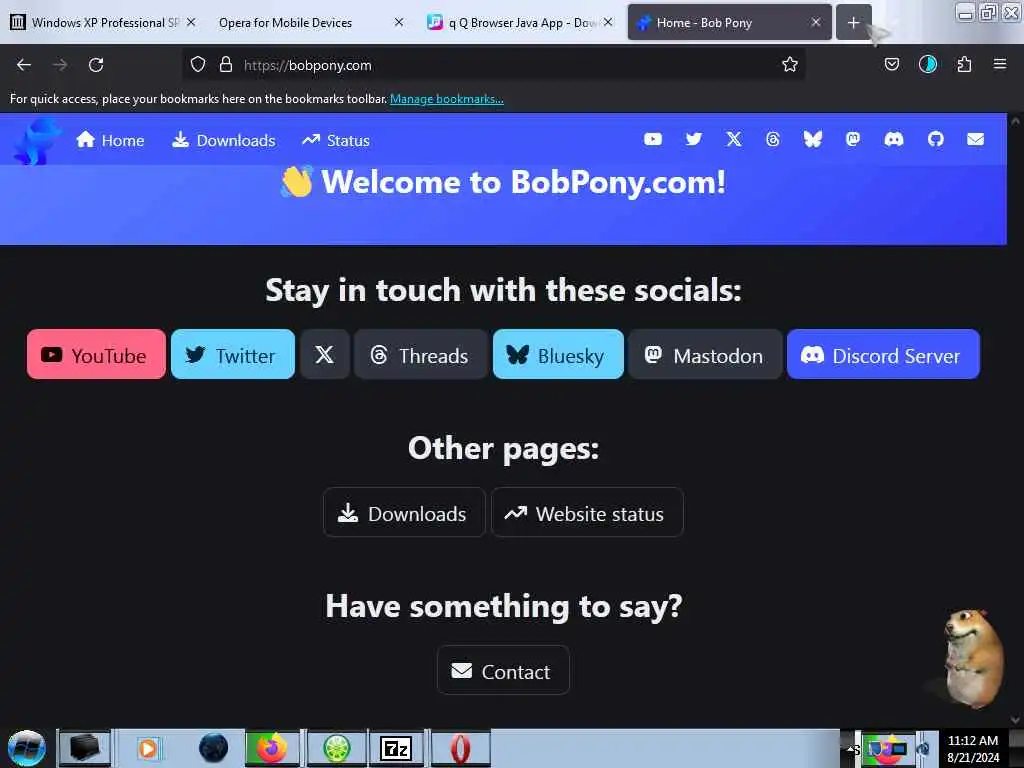This screenshot has height=768, width=1024.
Task: Open the Downloads button under Other pages
Action: pos(404,513)
